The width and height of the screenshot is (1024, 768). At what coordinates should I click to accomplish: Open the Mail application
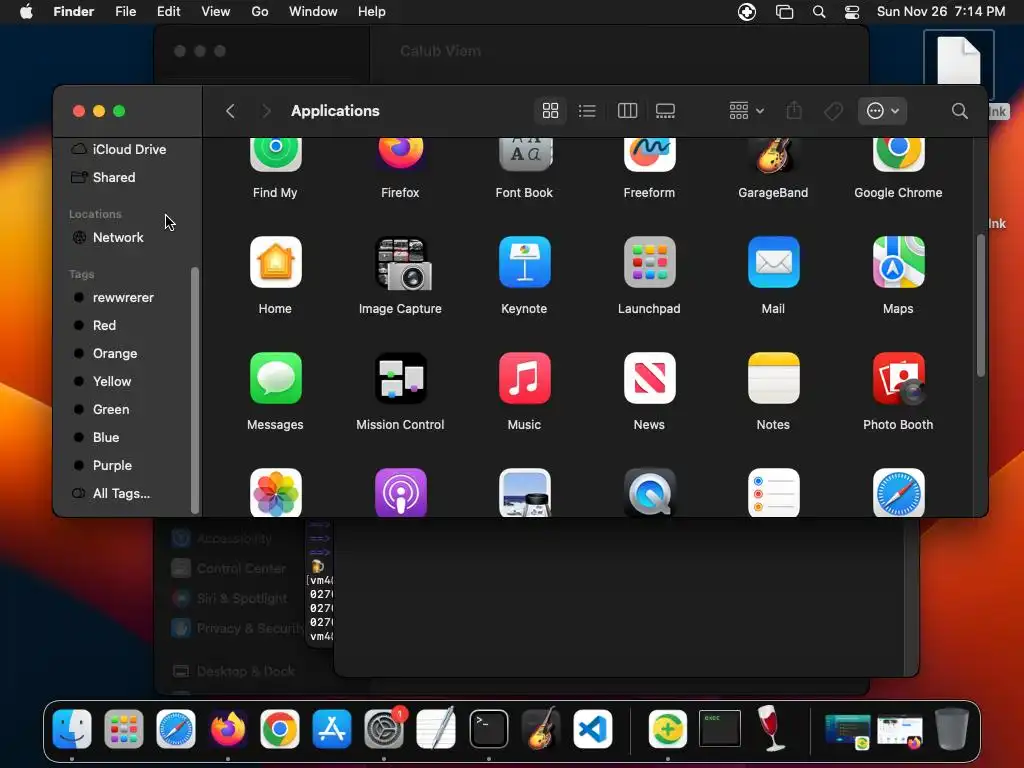coord(773,263)
